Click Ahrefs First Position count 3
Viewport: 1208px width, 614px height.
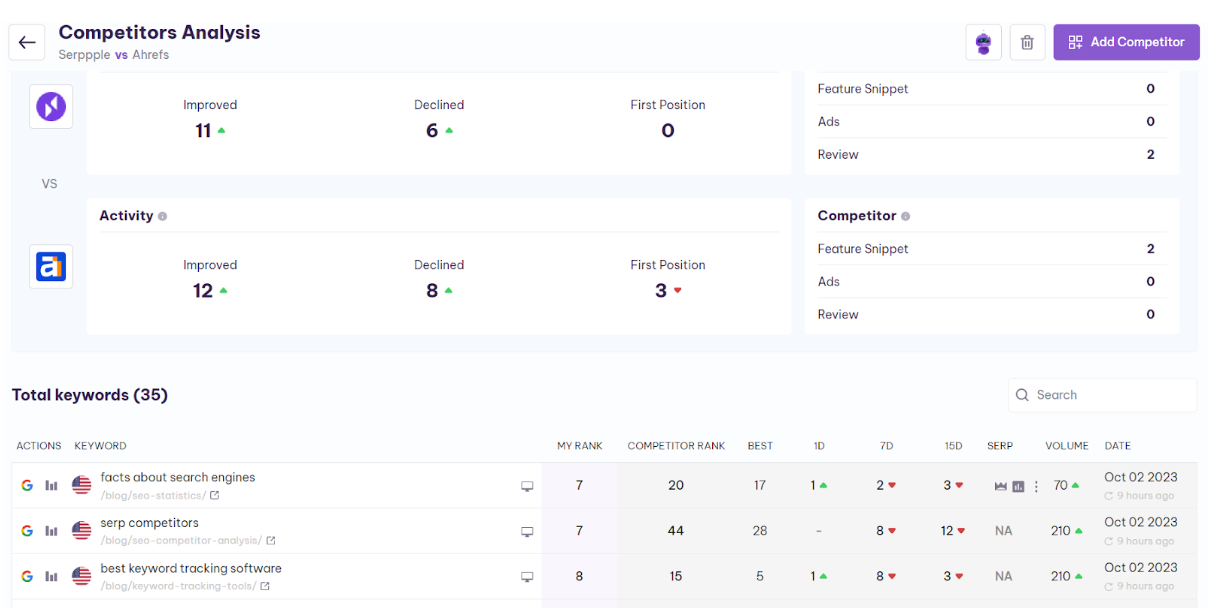coord(661,291)
